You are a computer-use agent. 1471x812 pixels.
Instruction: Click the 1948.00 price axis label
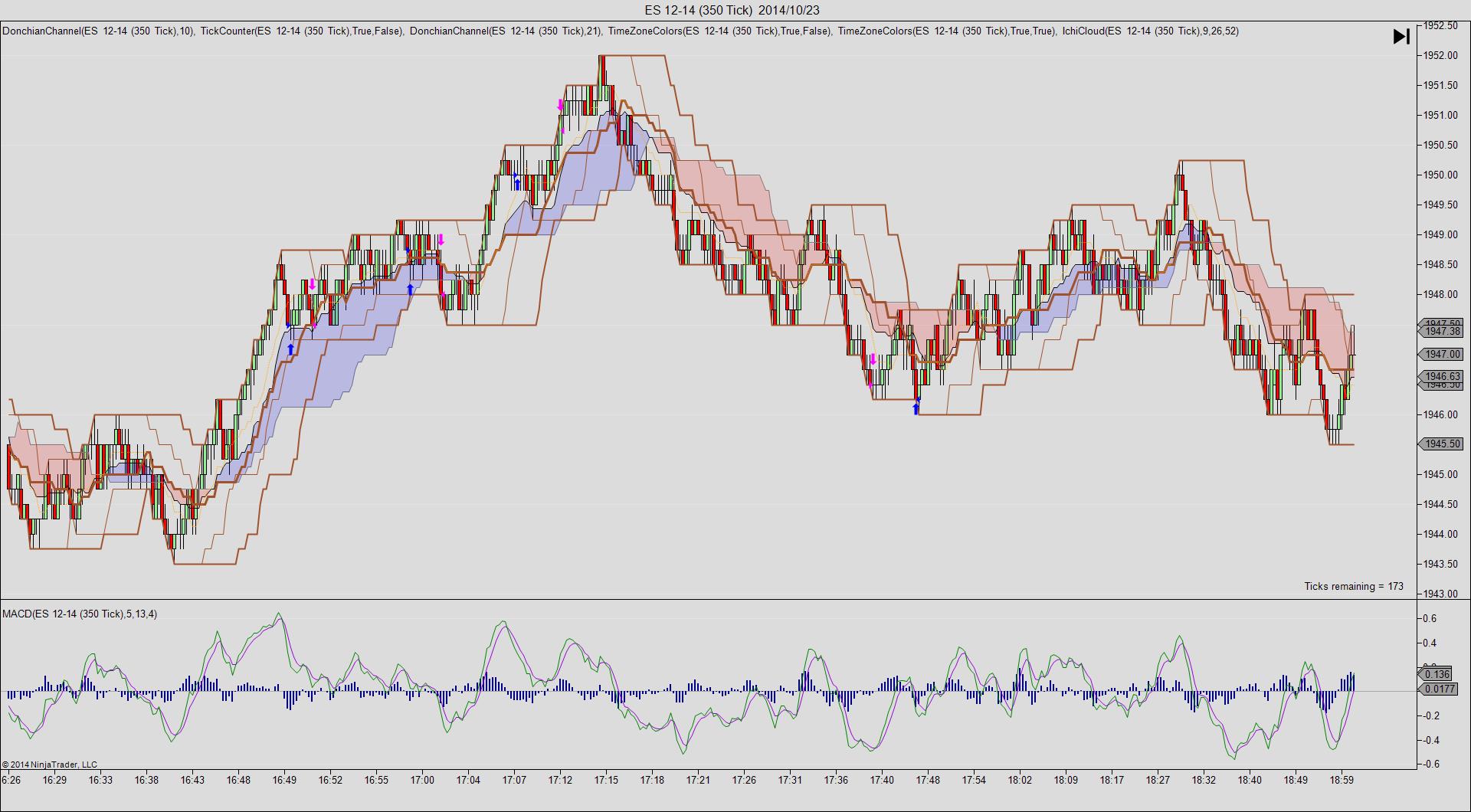pos(1440,294)
